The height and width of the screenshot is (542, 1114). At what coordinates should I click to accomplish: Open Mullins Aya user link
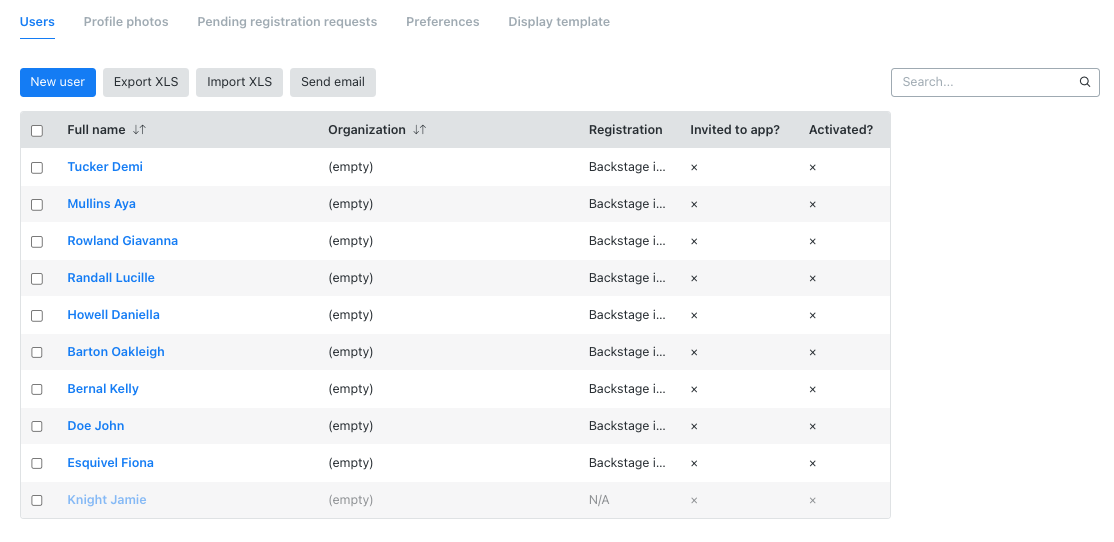tap(102, 204)
